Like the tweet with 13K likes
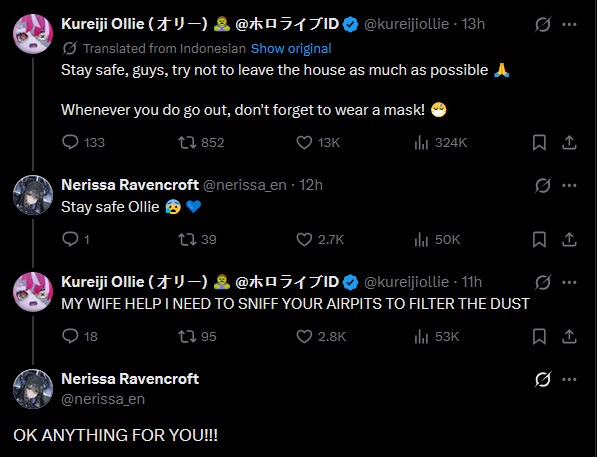Viewport: 597px width, 457px height. click(304, 142)
